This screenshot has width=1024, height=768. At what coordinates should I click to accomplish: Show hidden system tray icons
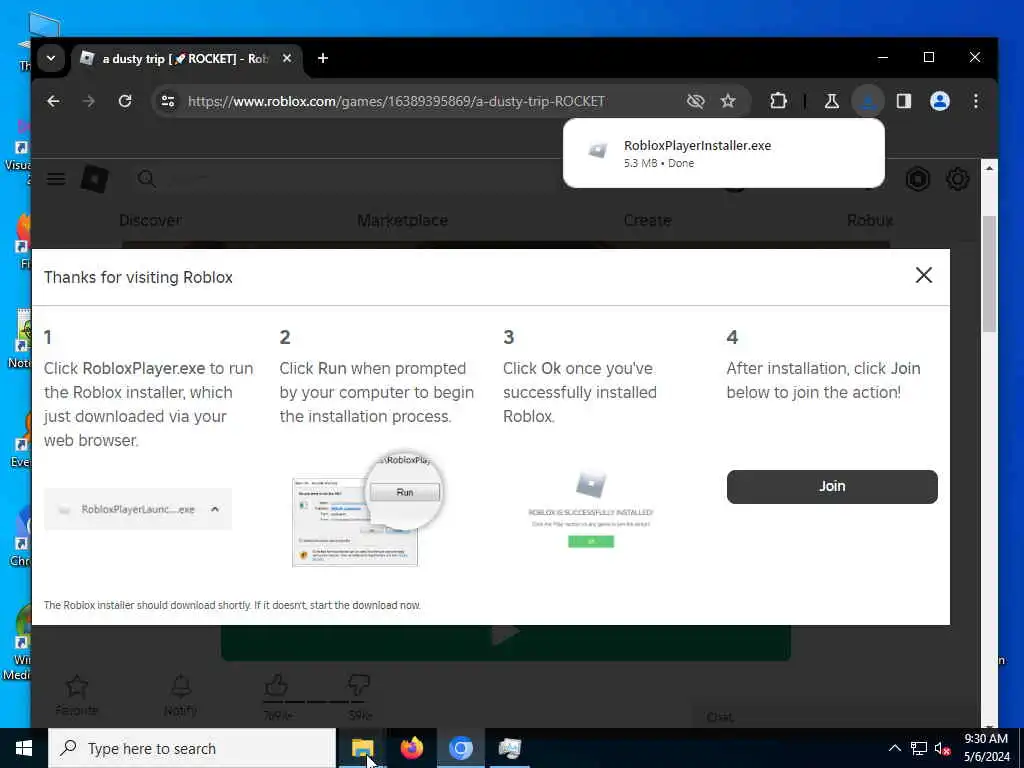point(895,748)
